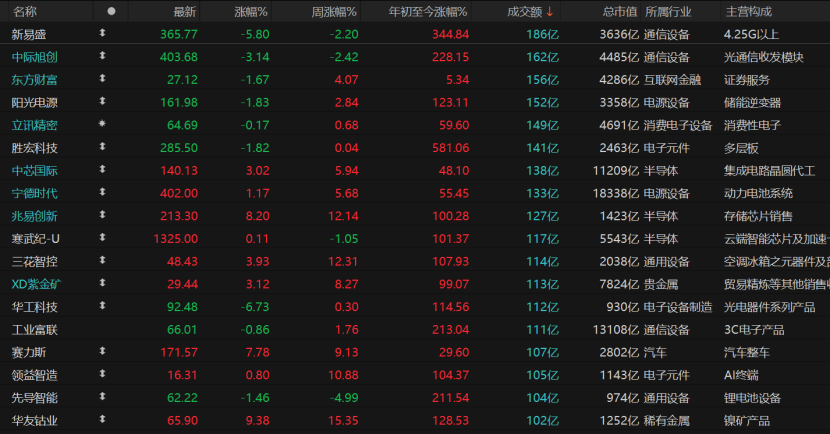The width and height of the screenshot is (830, 434).
Task: Sort the list by 涨幅% column
Action: tap(251, 11)
